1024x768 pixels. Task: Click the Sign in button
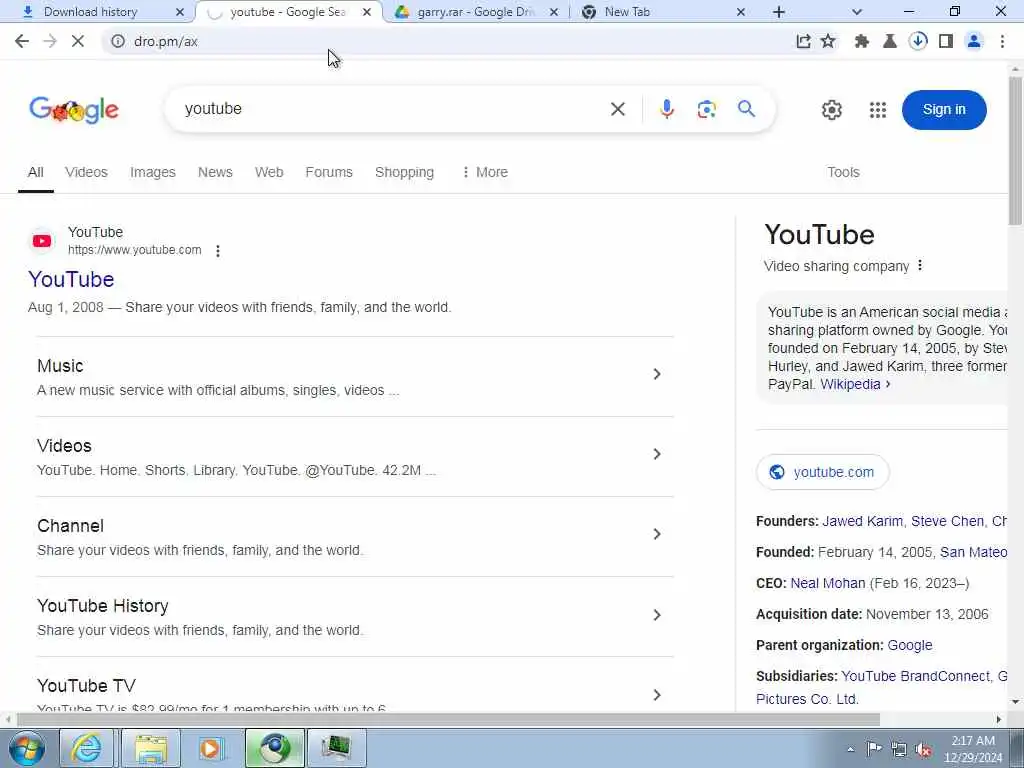(x=944, y=110)
